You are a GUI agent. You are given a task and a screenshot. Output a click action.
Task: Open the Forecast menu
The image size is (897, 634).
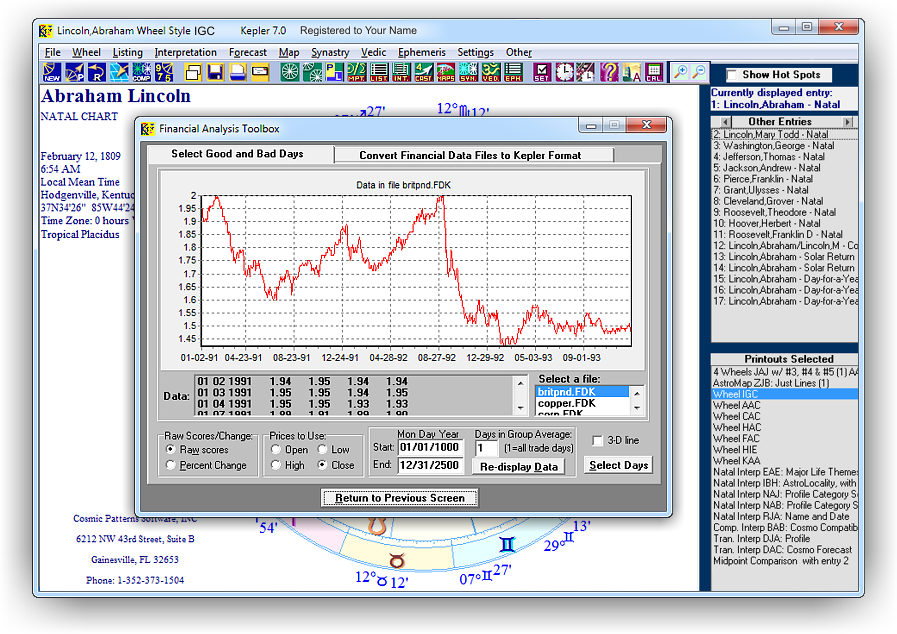tap(247, 52)
